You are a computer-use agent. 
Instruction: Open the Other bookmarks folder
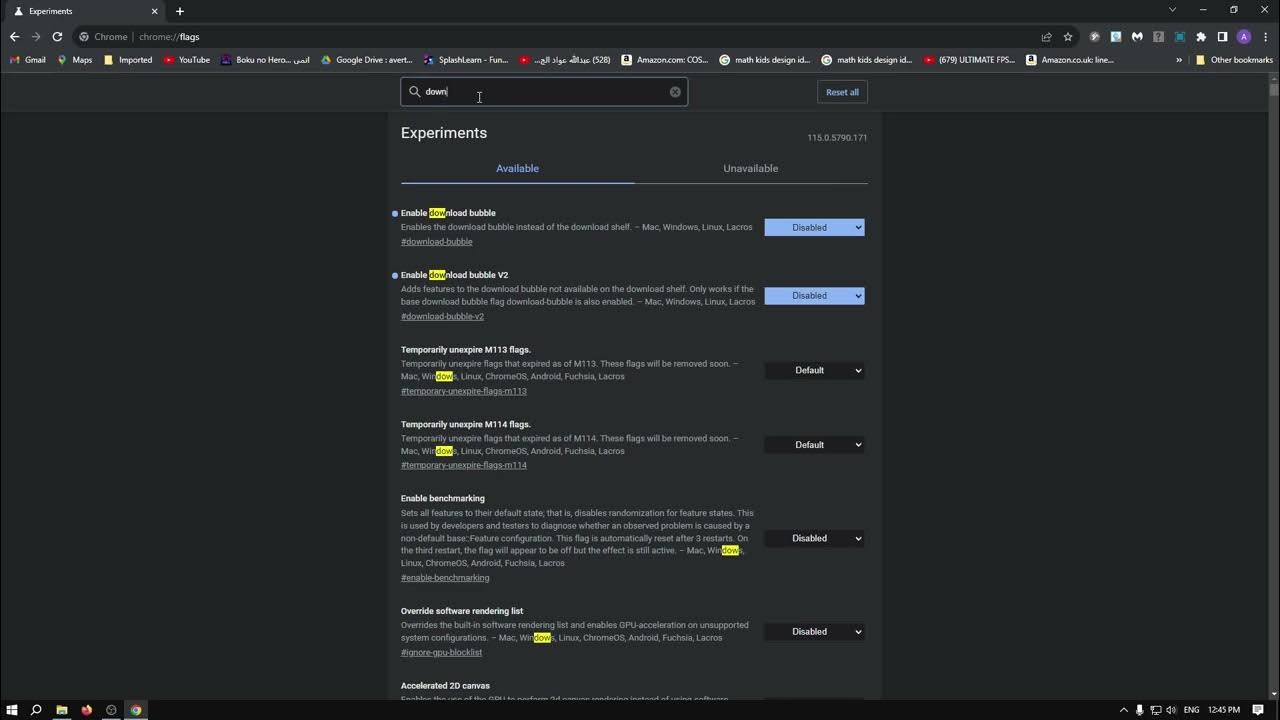coord(1234,60)
